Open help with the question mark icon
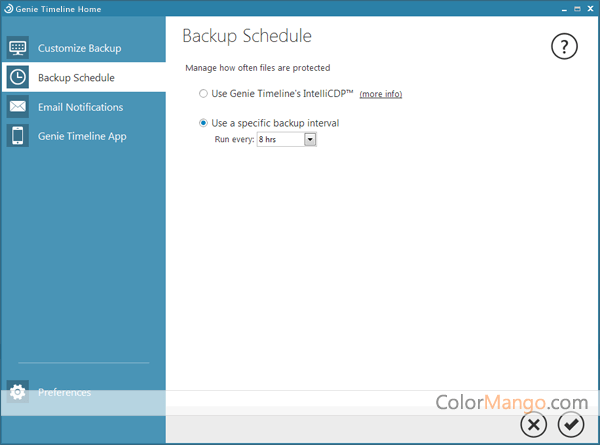Image resolution: width=600 pixels, height=445 pixels. [565, 46]
